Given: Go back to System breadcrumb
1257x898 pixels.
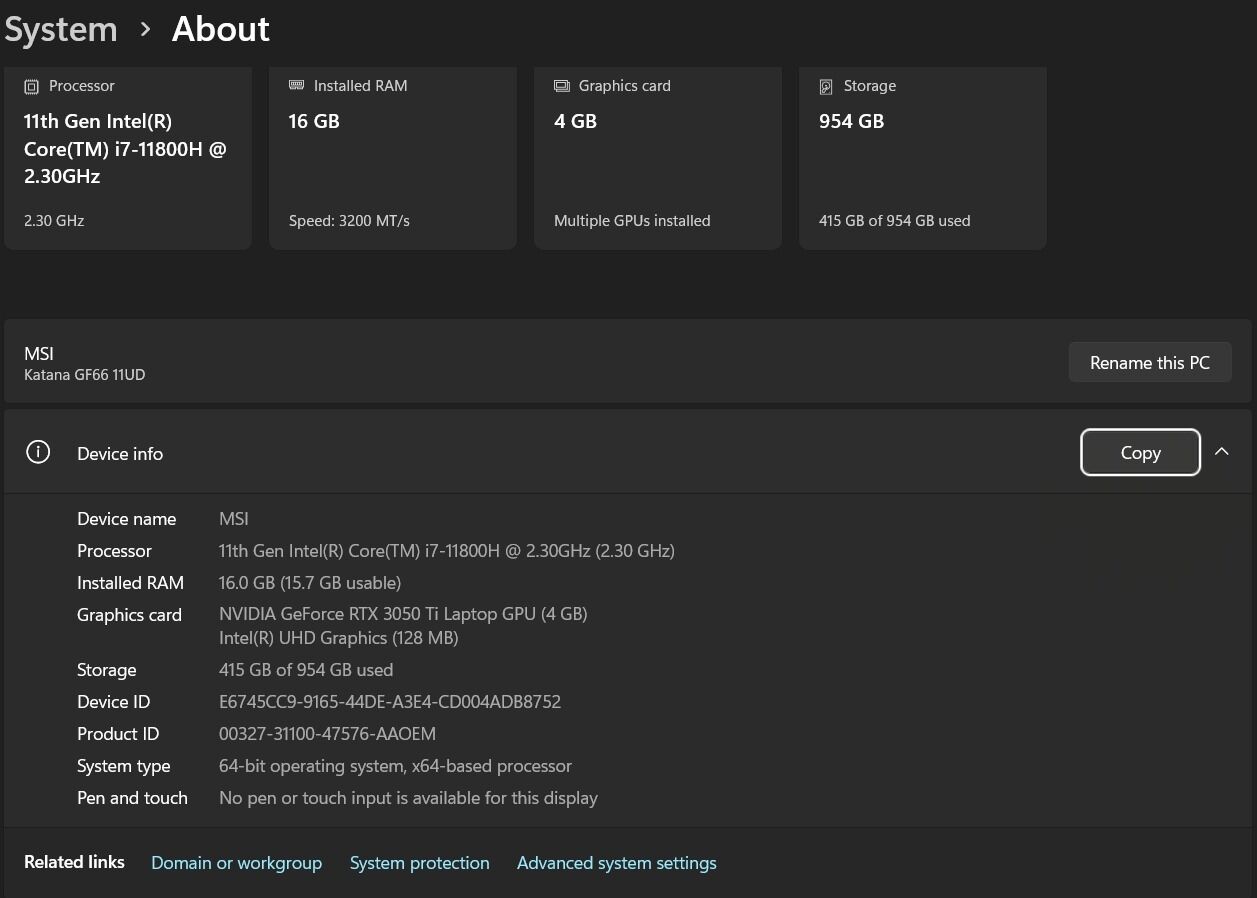Looking at the screenshot, I should pyautogui.click(x=61, y=29).
